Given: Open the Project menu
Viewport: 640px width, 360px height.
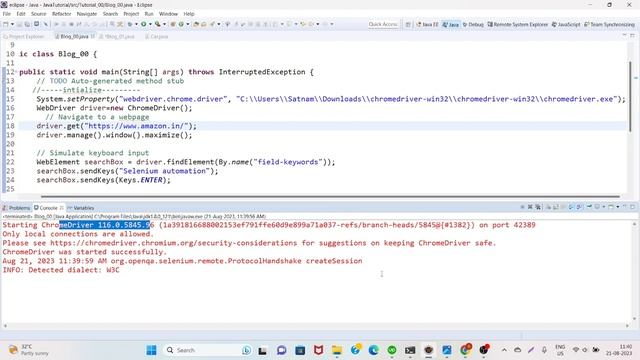Looking at the screenshot, I should click(131, 14).
